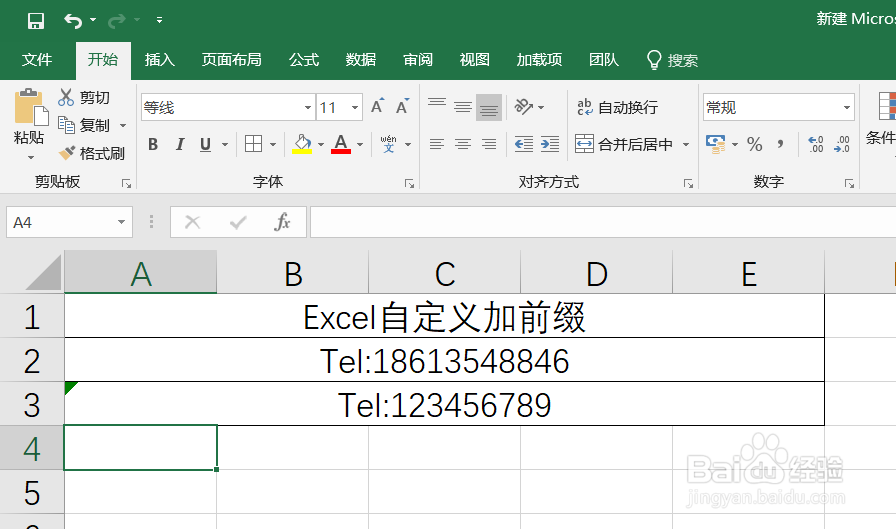Open fill color dropdown arrow
Viewport: 896px width, 529px height.
(x=321, y=145)
